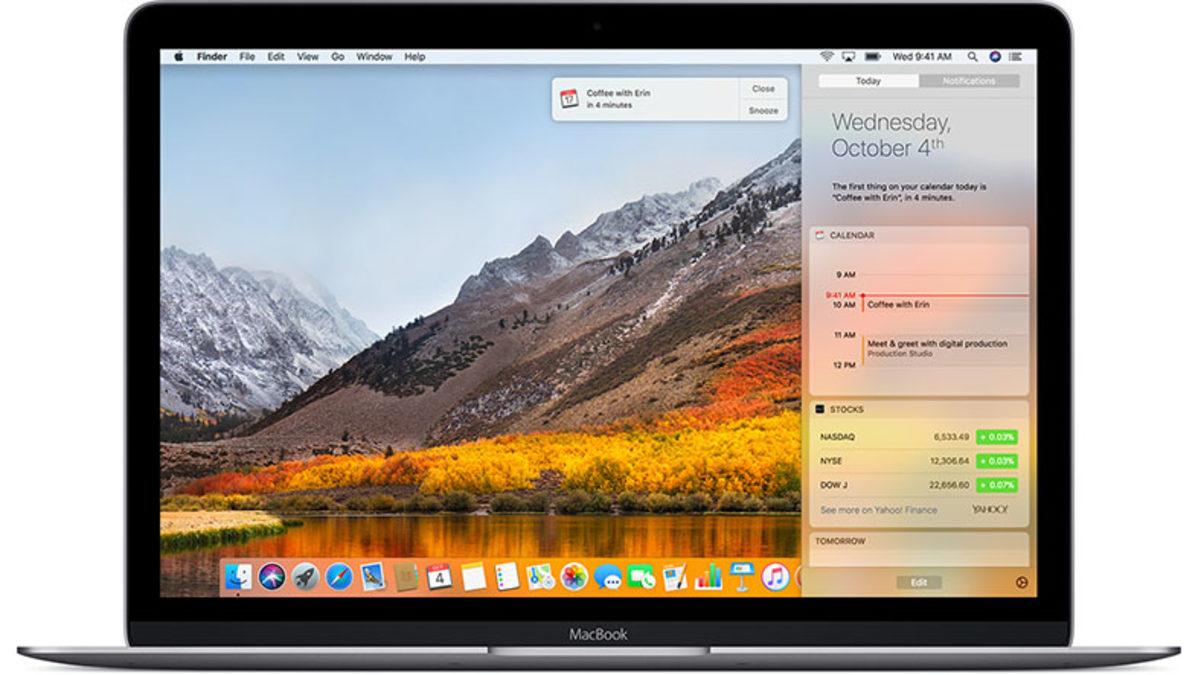
Task: Snooze the Coffee with Erin notification
Action: pos(763,111)
